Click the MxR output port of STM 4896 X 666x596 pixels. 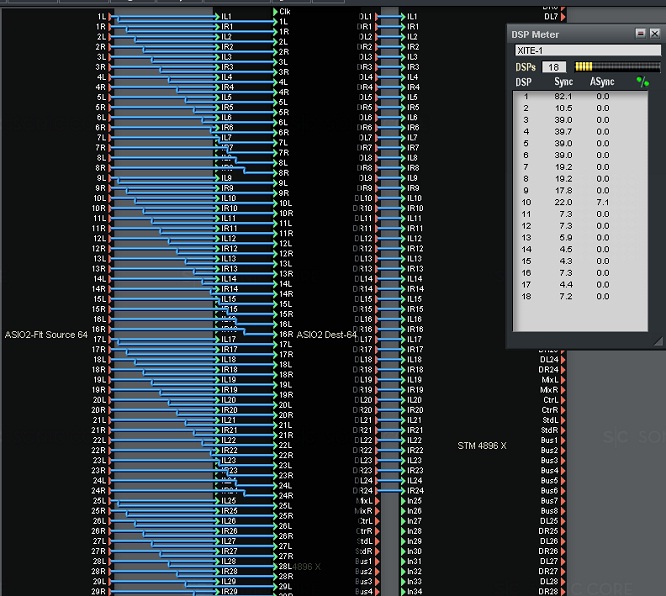[563, 390]
